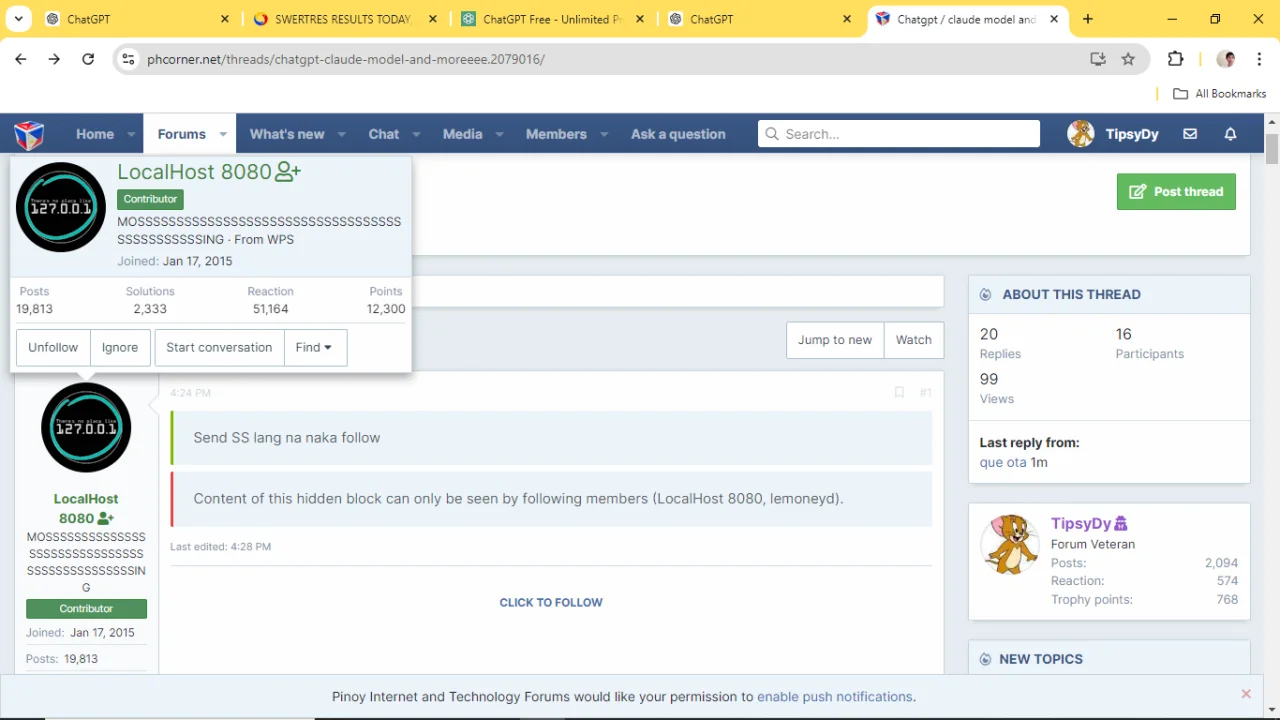Viewport: 1280px width, 720px height.
Task: Open the Find dropdown in member card
Action: (x=314, y=347)
